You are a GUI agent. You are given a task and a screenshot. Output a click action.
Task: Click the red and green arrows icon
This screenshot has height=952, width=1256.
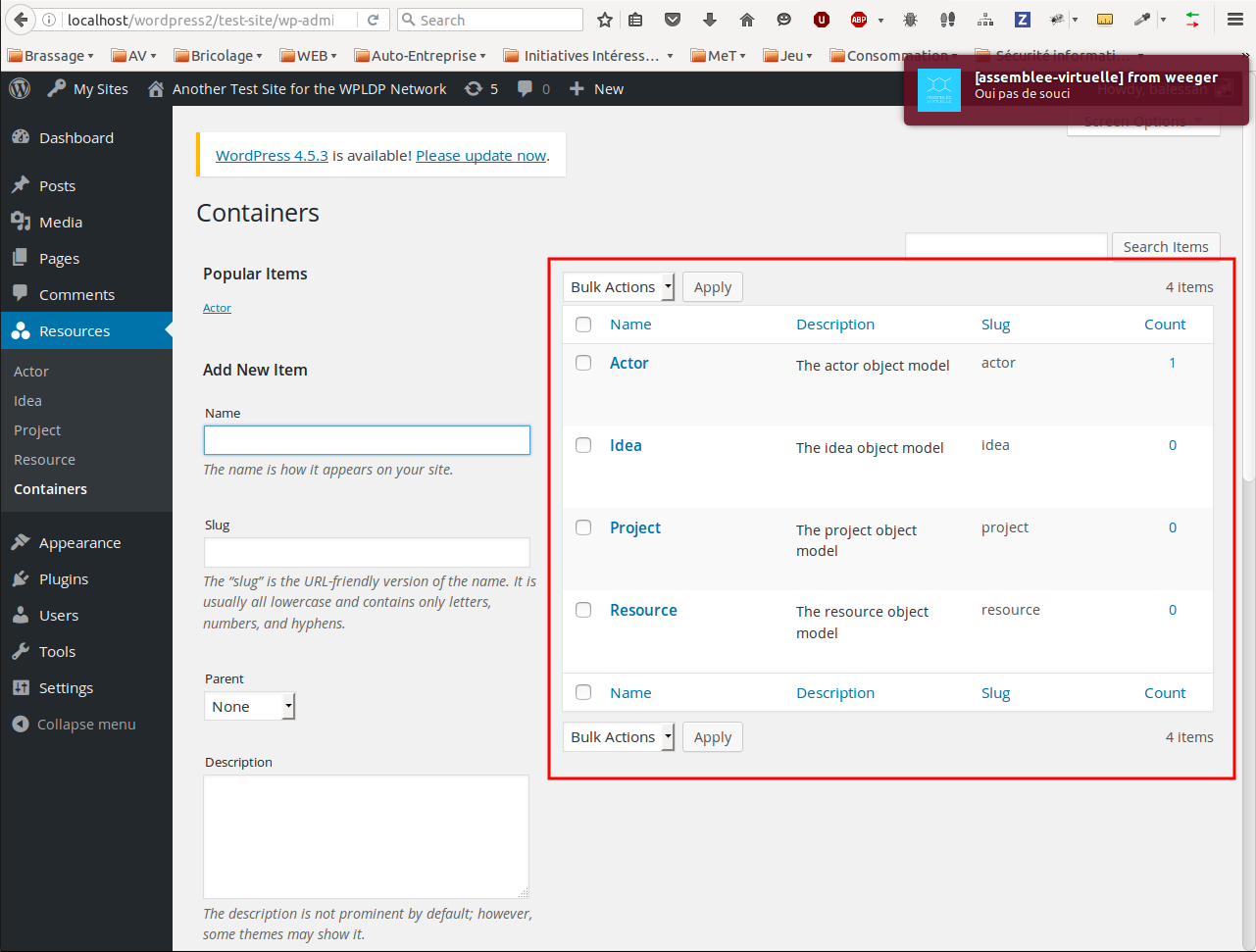1192,20
